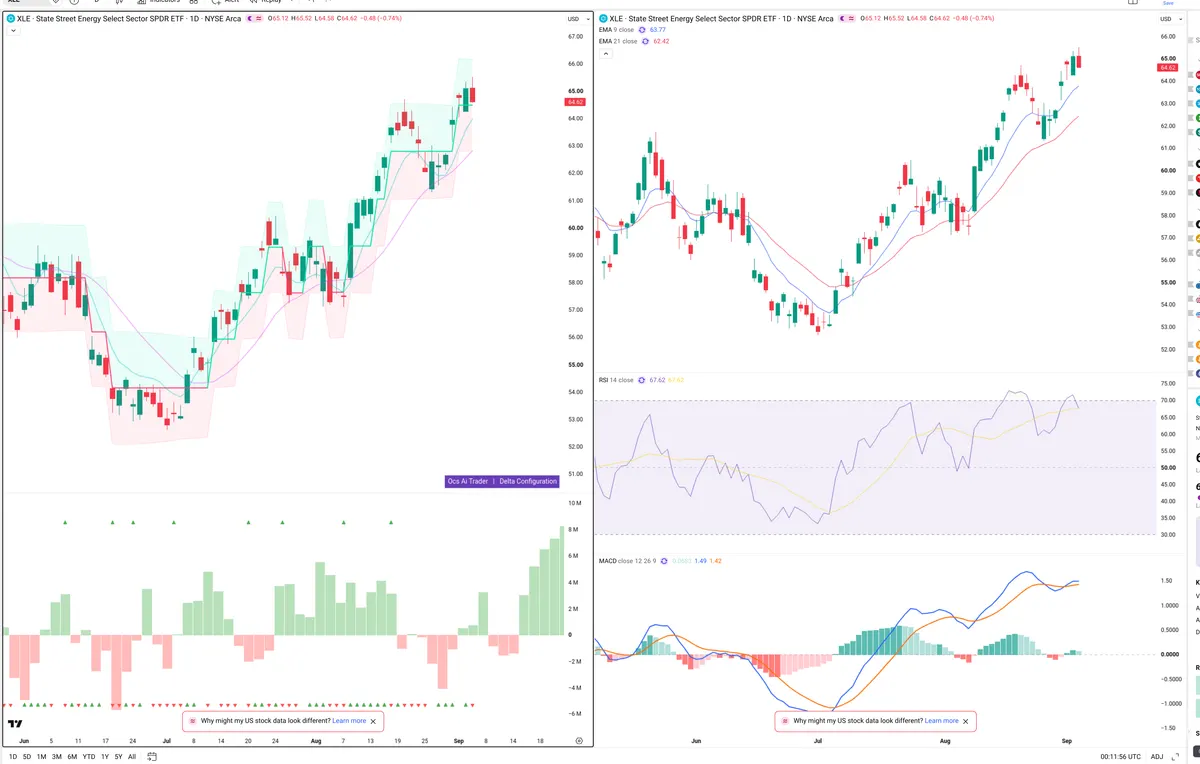
Task: Click the red 64.62 price tag on left chart
Action: [x=575, y=102]
